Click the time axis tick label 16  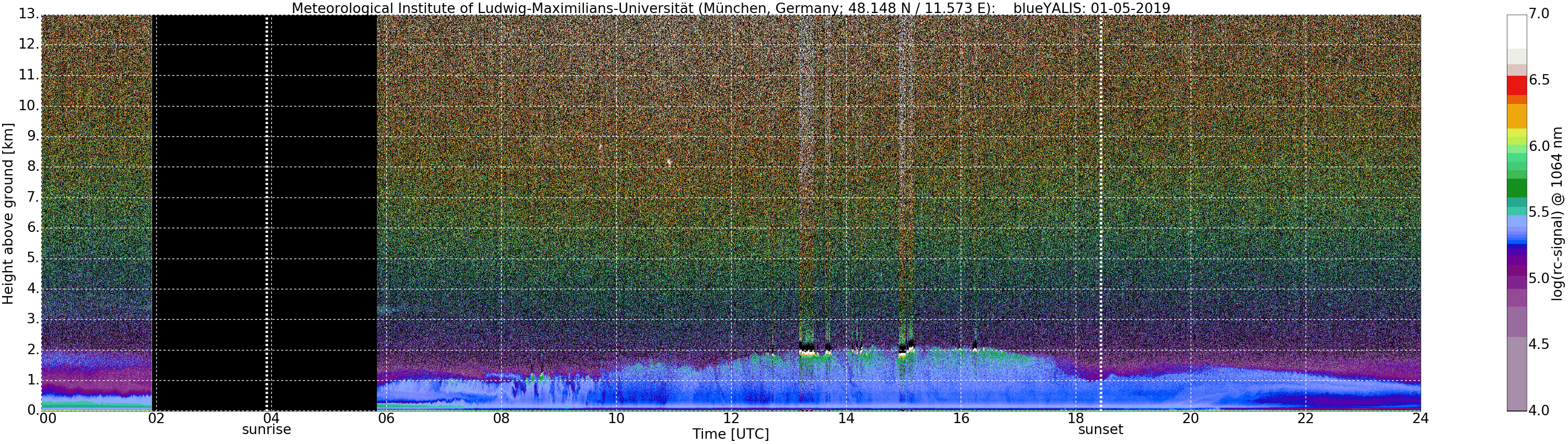point(961,418)
